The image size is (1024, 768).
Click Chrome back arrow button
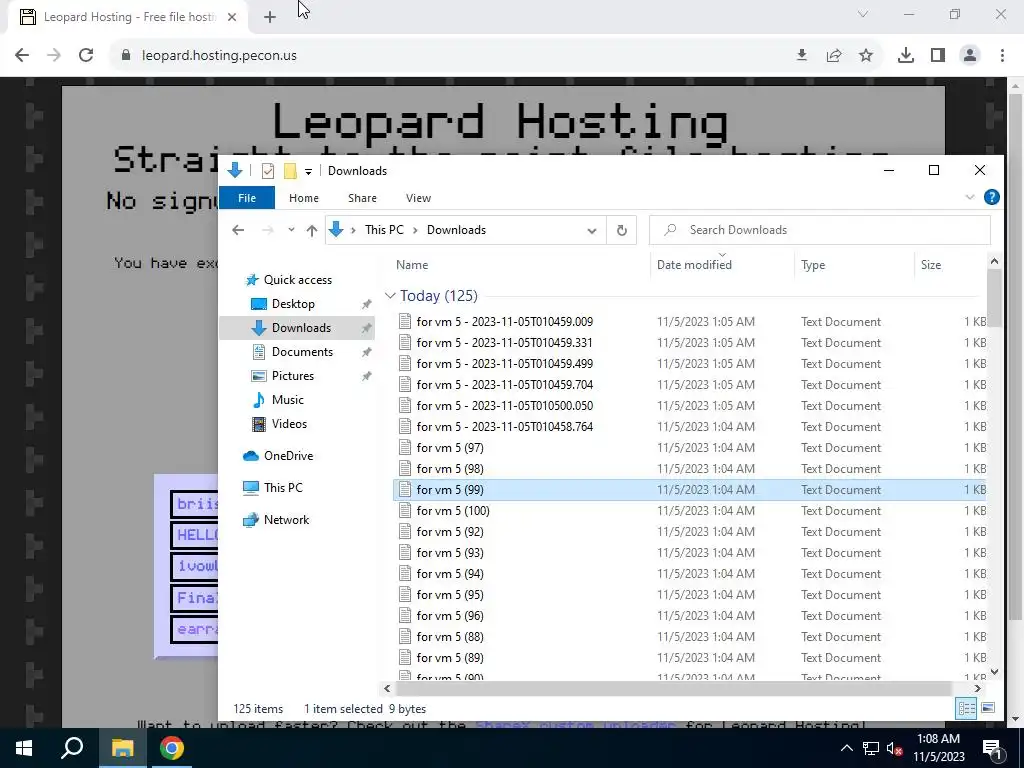22,56
